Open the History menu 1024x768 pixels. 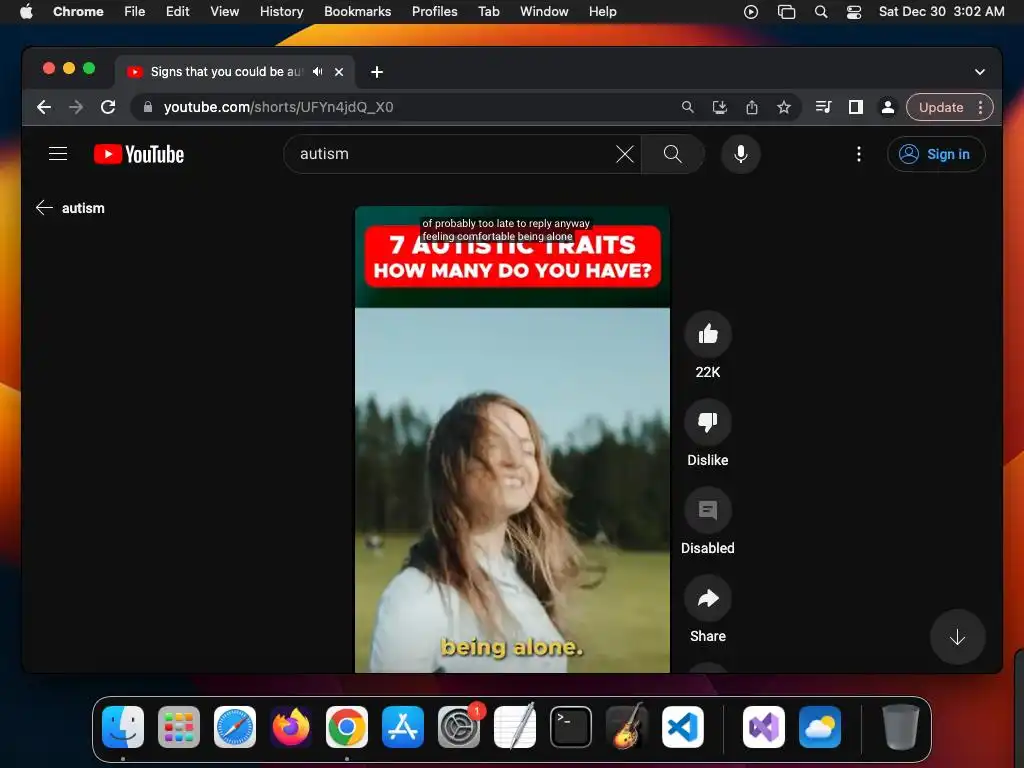point(281,12)
